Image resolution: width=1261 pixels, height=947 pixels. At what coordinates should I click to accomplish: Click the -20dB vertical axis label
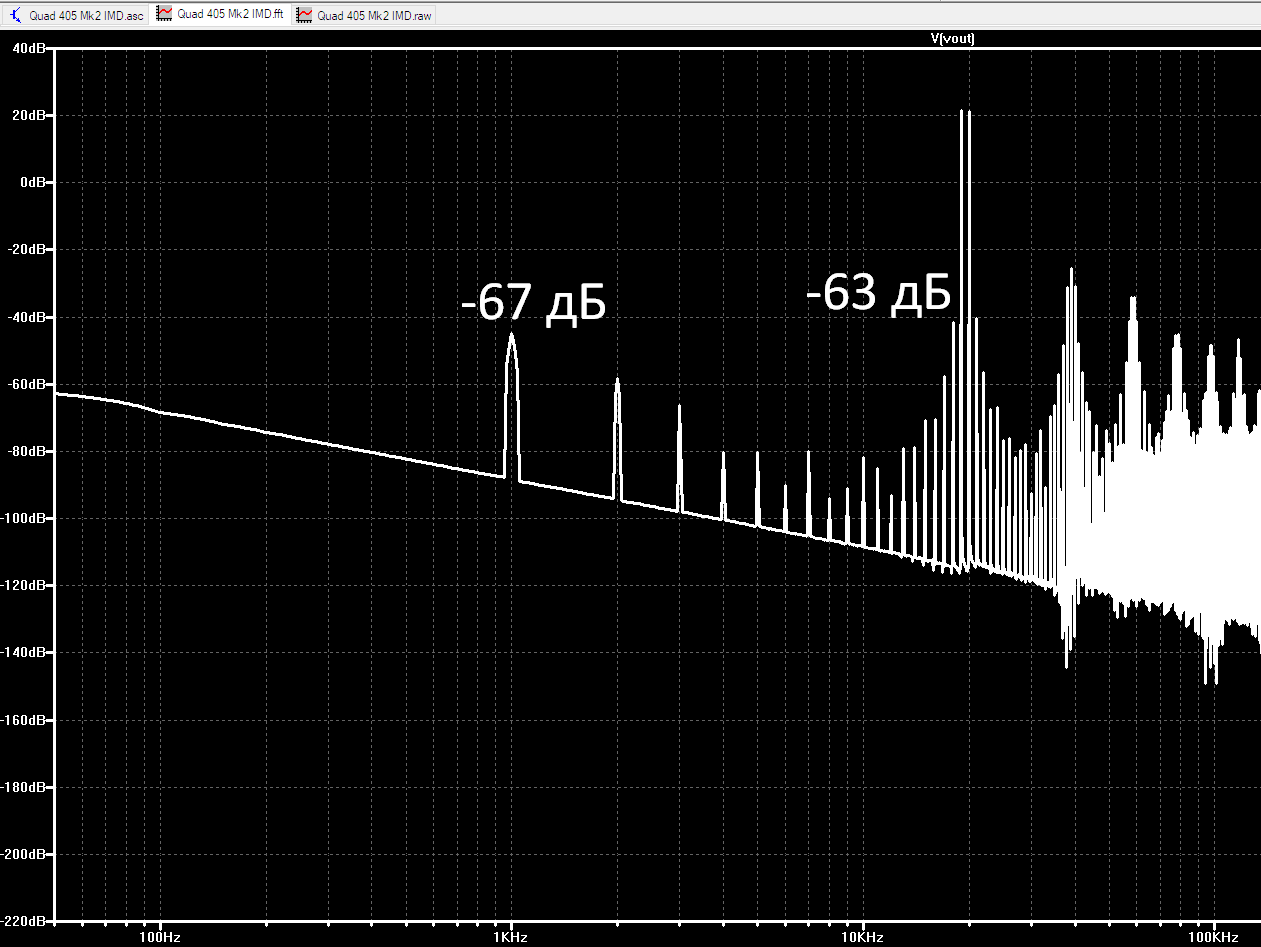coord(26,250)
